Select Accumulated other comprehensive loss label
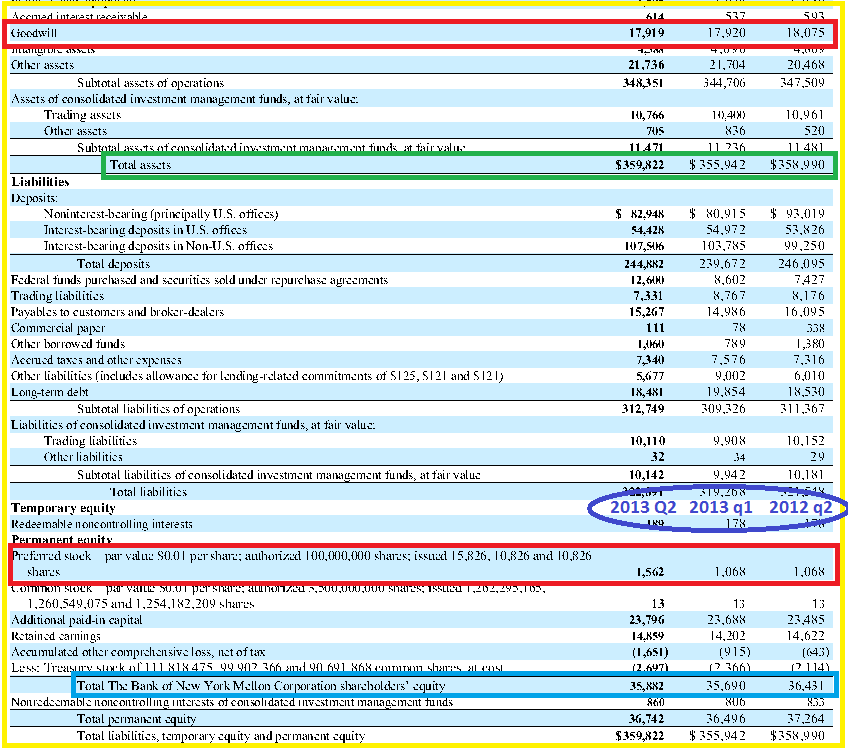Image resolution: width=848 pixels, height=751 pixels. [x=137, y=652]
